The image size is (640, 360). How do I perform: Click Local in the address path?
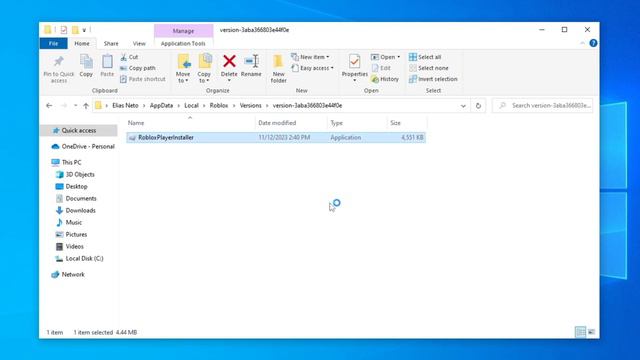[191, 106]
